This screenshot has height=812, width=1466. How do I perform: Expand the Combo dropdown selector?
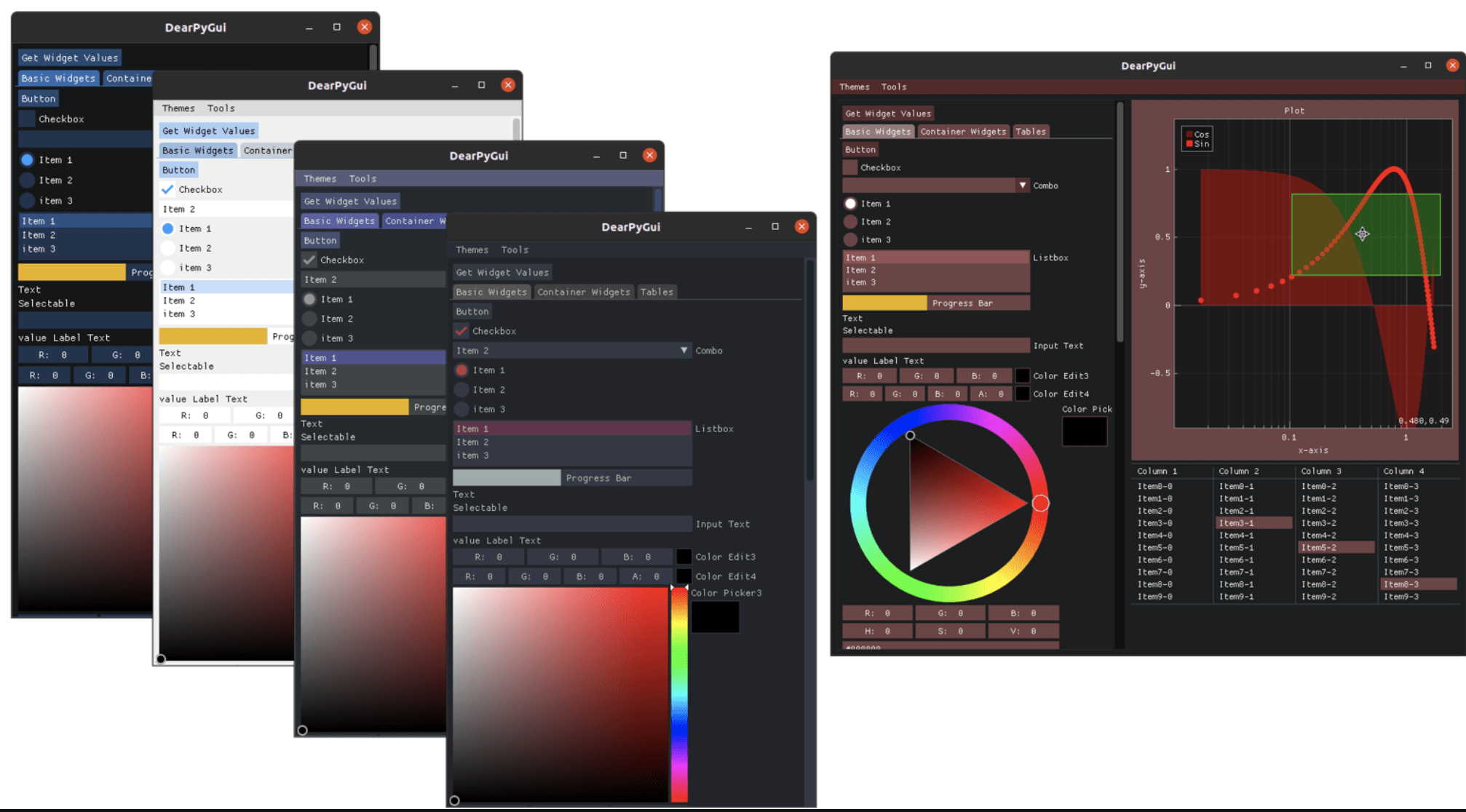click(680, 351)
